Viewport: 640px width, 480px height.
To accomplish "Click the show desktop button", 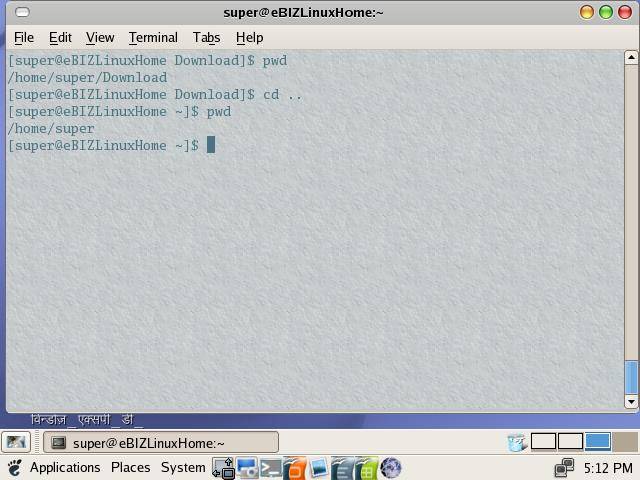I will 16,442.
